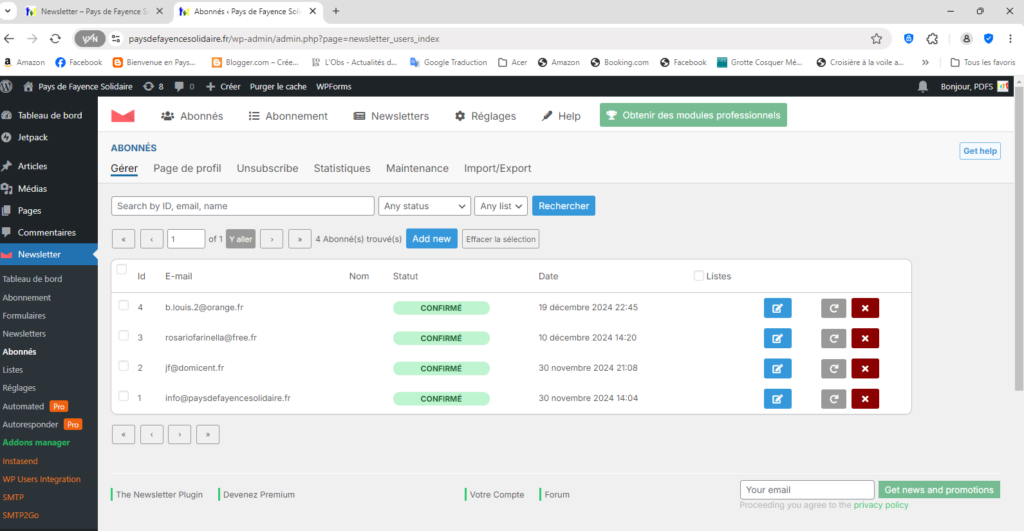Image resolution: width=1024 pixels, height=531 pixels.
Task: Open the Import/Export tab
Action: [497, 168]
